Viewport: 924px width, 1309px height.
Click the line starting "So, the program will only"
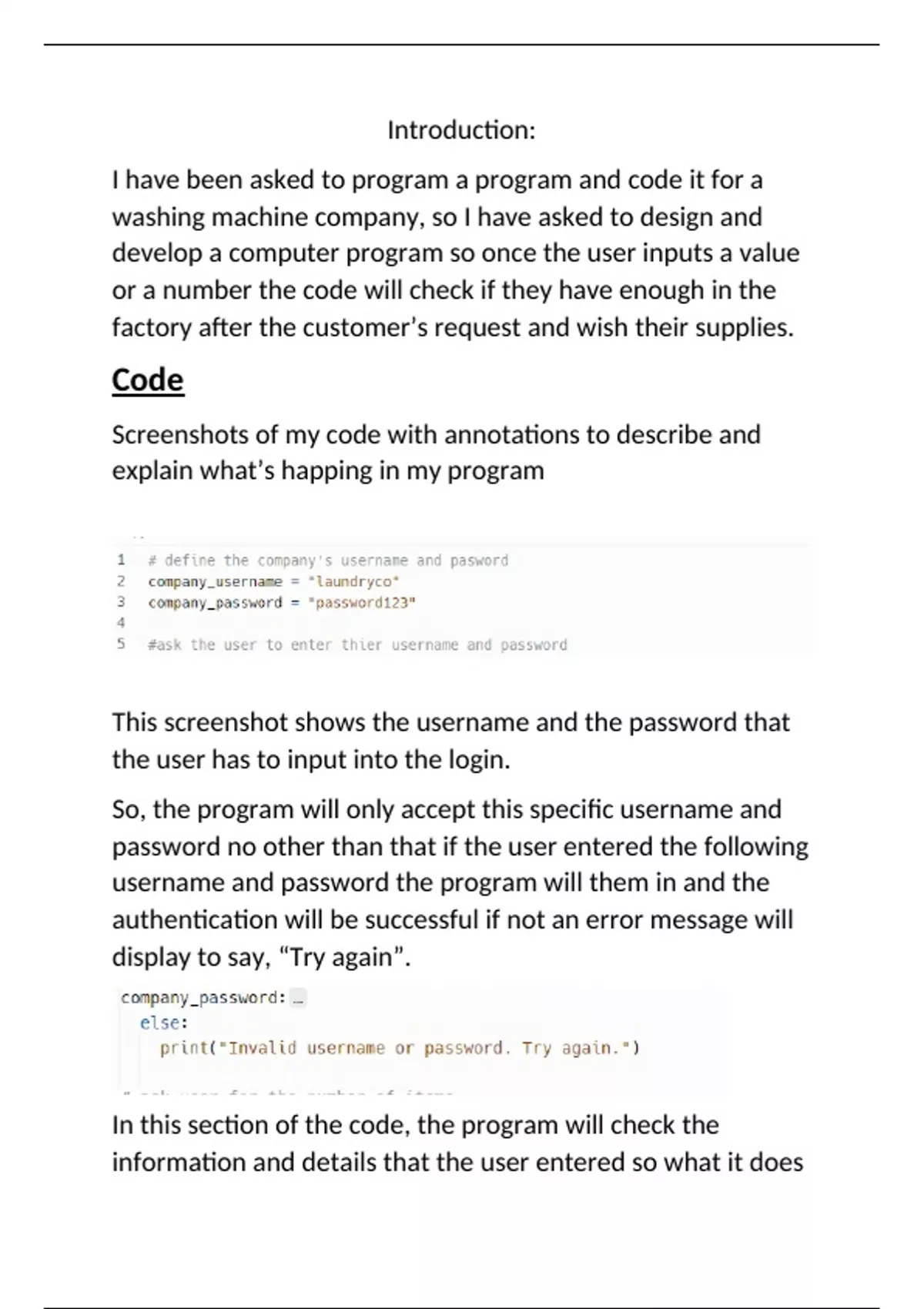(447, 809)
